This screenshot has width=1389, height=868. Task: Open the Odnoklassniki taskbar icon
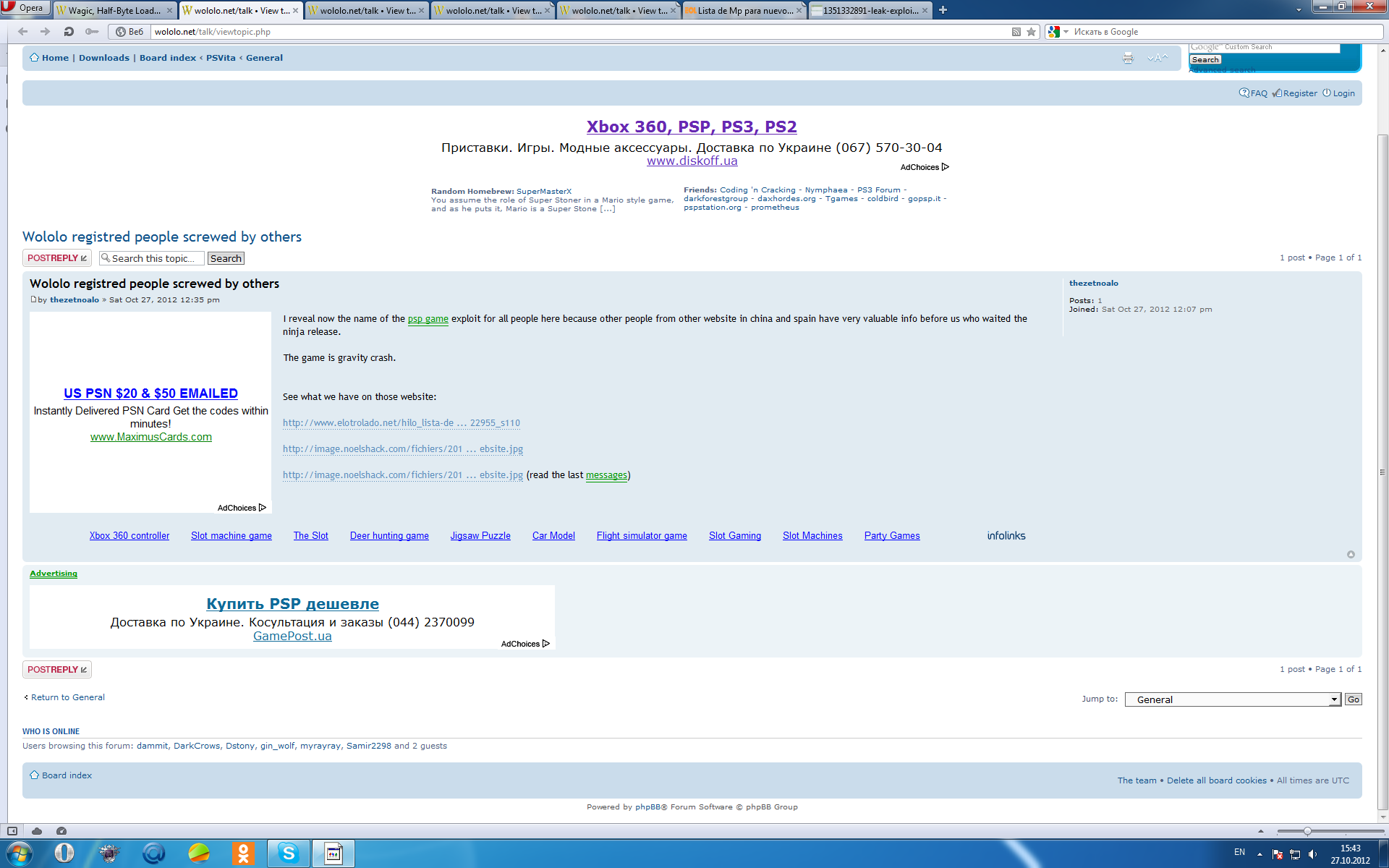244,854
